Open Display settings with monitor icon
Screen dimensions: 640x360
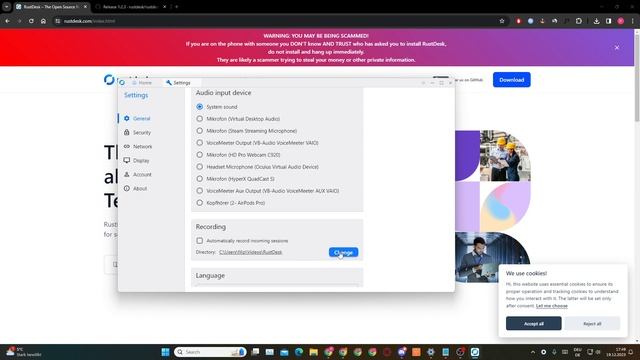click(137, 160)
